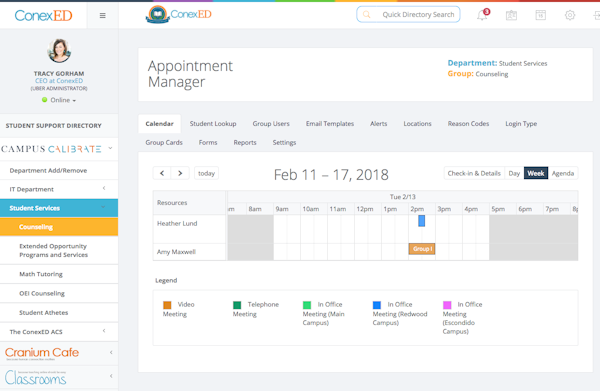Go to previous week arrow

162,173
